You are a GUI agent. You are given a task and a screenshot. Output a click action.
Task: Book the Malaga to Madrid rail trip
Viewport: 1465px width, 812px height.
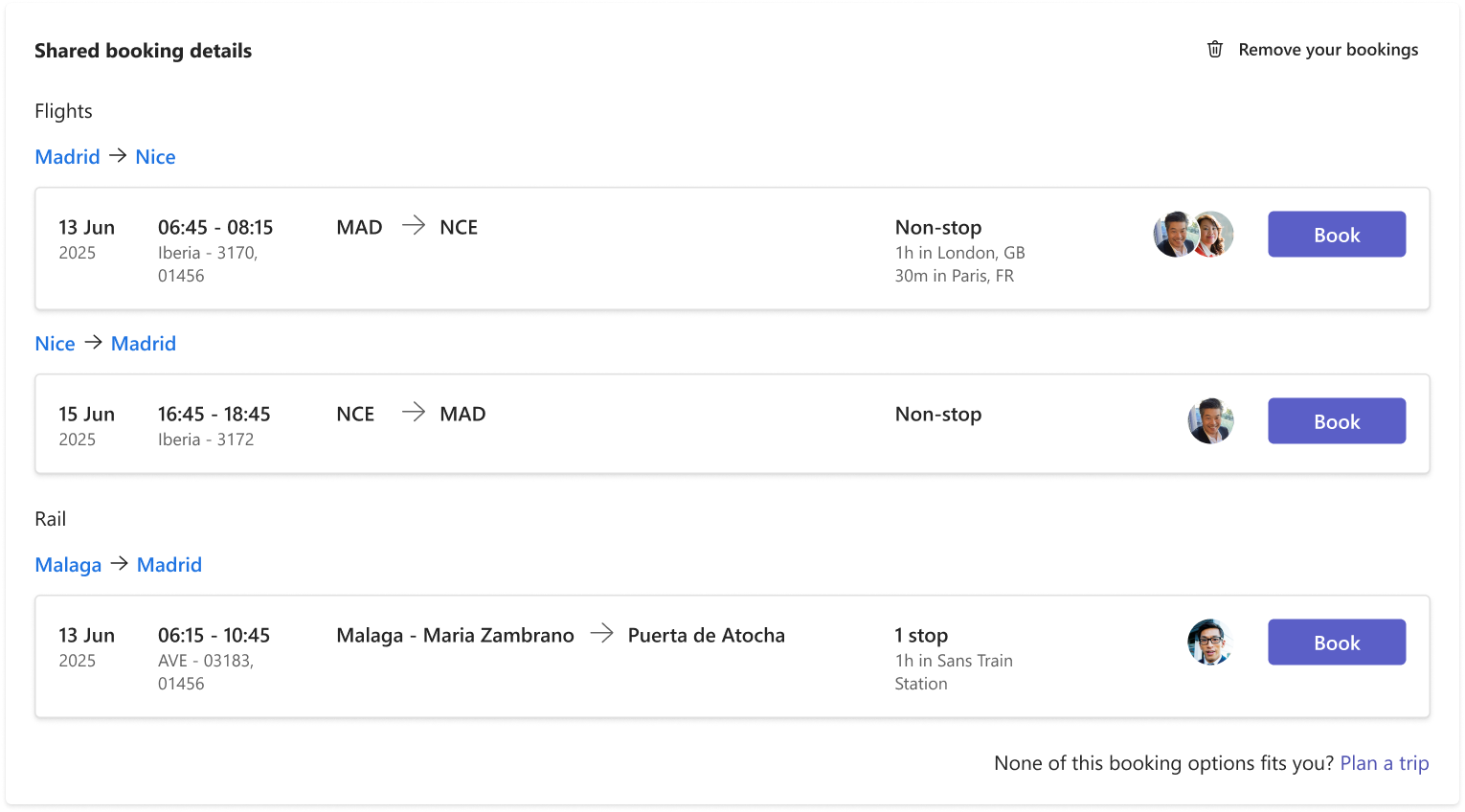1337,643
